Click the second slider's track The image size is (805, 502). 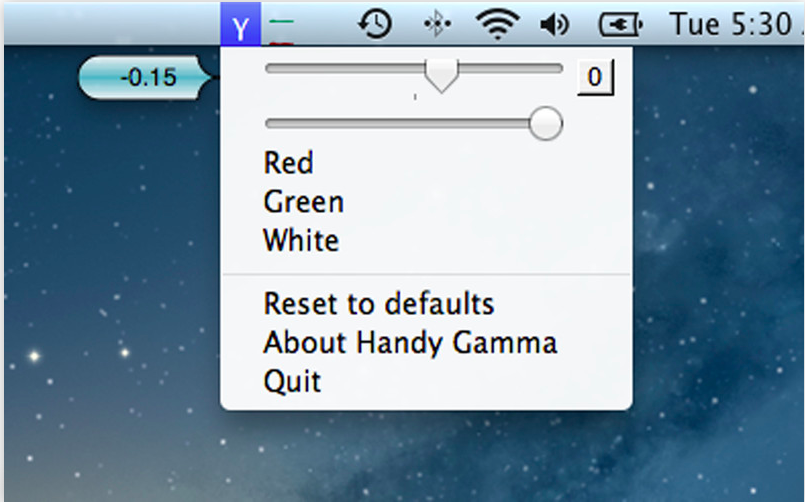(x=414, y=123)
